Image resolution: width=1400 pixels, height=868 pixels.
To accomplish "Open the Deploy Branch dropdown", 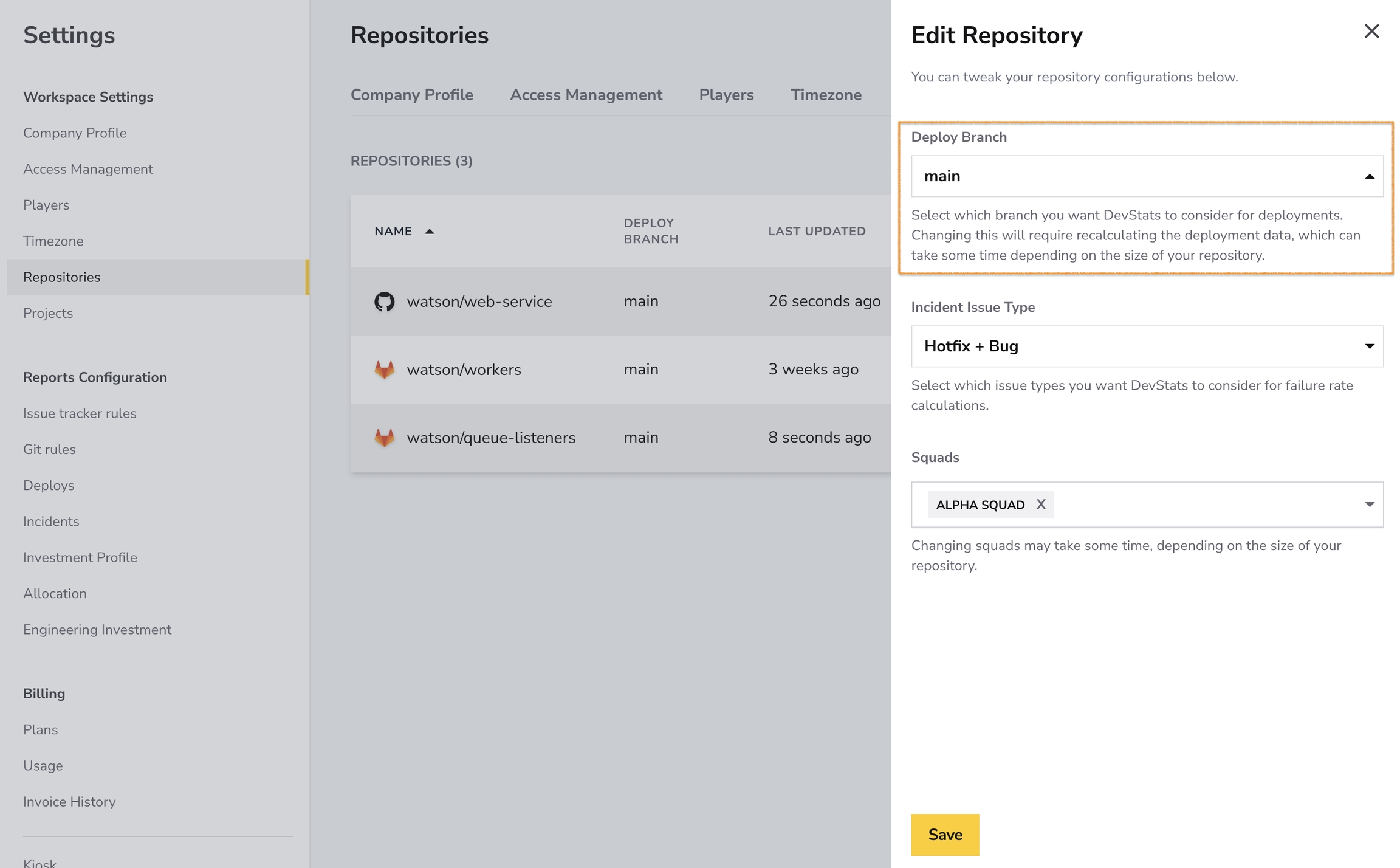I will (x=1147, y=176).
